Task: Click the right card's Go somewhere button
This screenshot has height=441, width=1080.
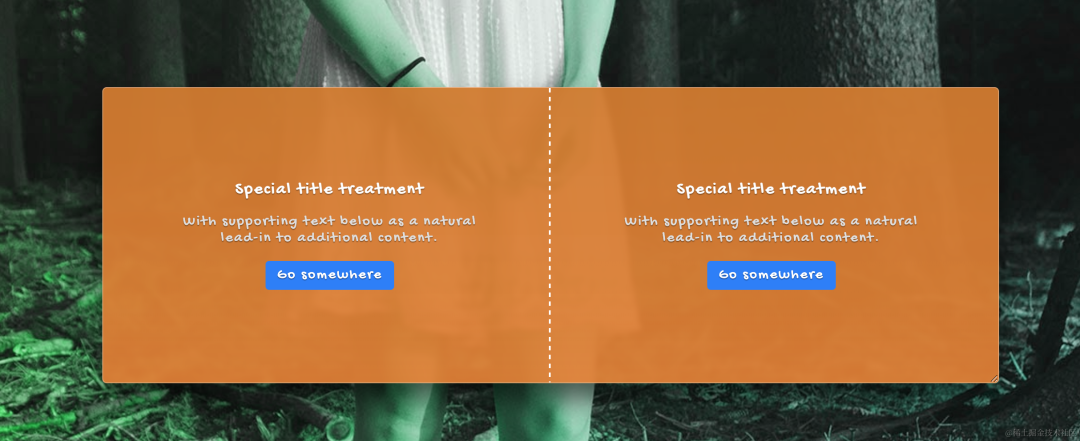Action: pyautogui.click(x=771, y=275)
